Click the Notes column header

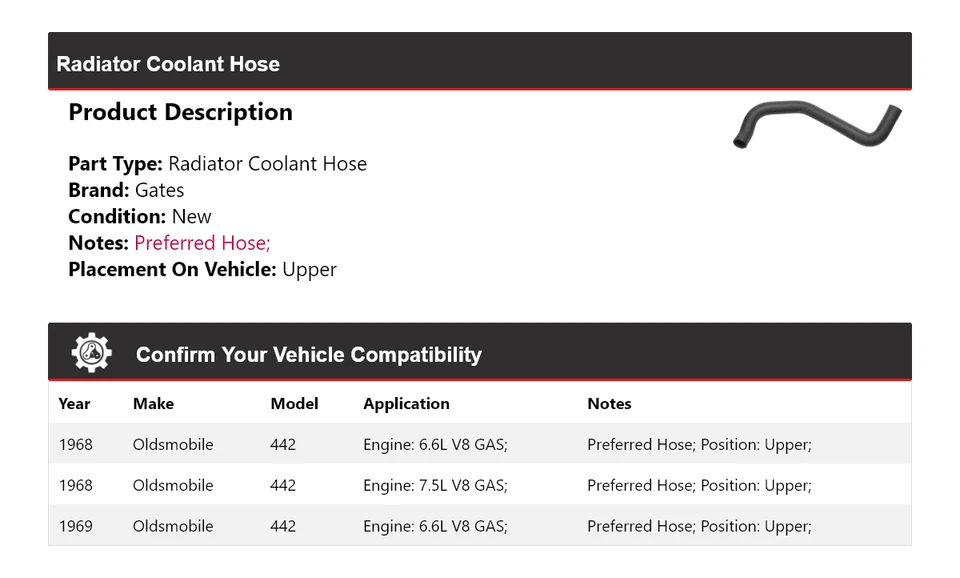[x=609, y=404]
